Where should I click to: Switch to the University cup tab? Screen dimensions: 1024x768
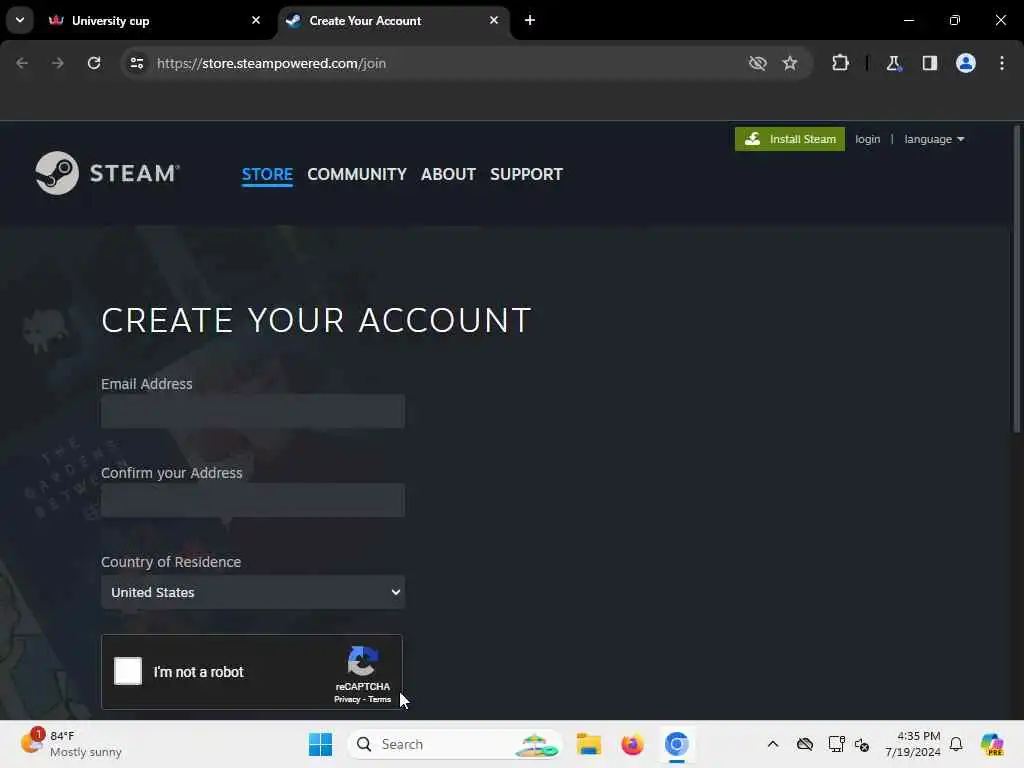[x=155, y=21]
